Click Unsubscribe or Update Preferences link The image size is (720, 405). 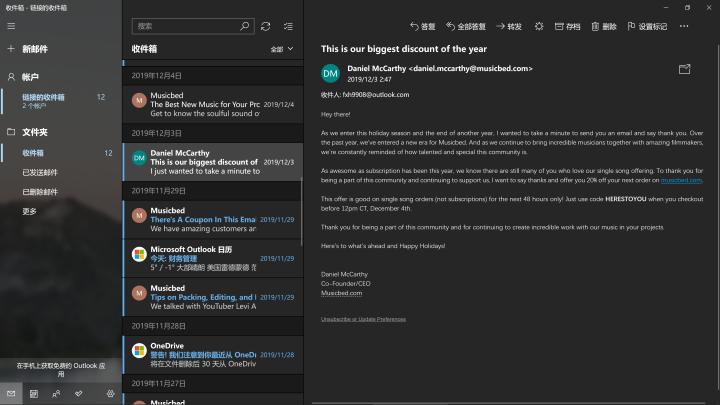363,319
